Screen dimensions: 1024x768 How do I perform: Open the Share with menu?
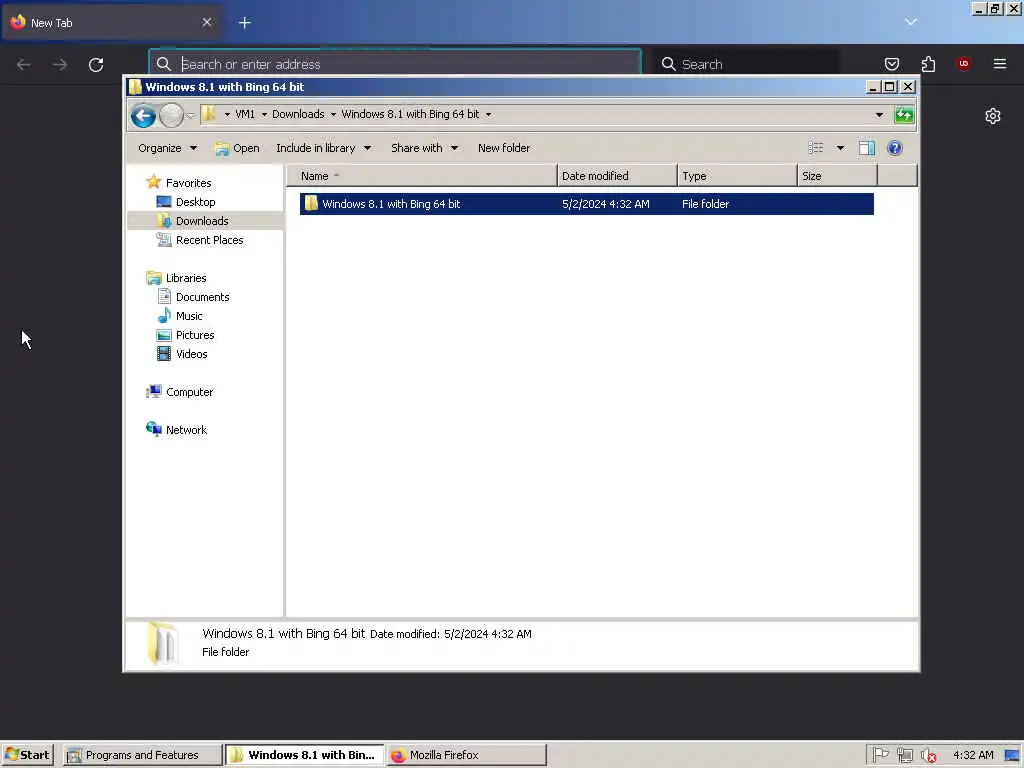[424, 148]
